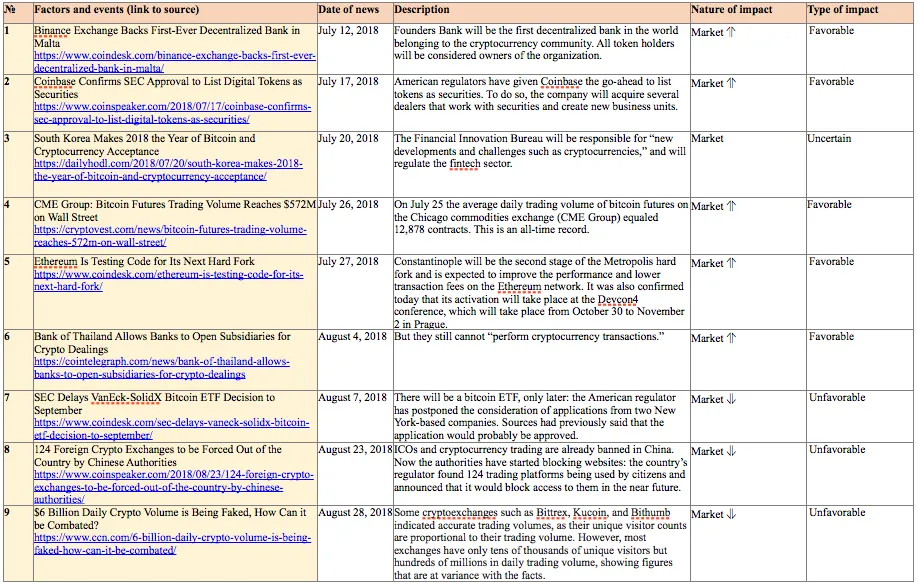
Task: Click 'Unfavorable' in the $6 Billion row
Action: [837, 512]
